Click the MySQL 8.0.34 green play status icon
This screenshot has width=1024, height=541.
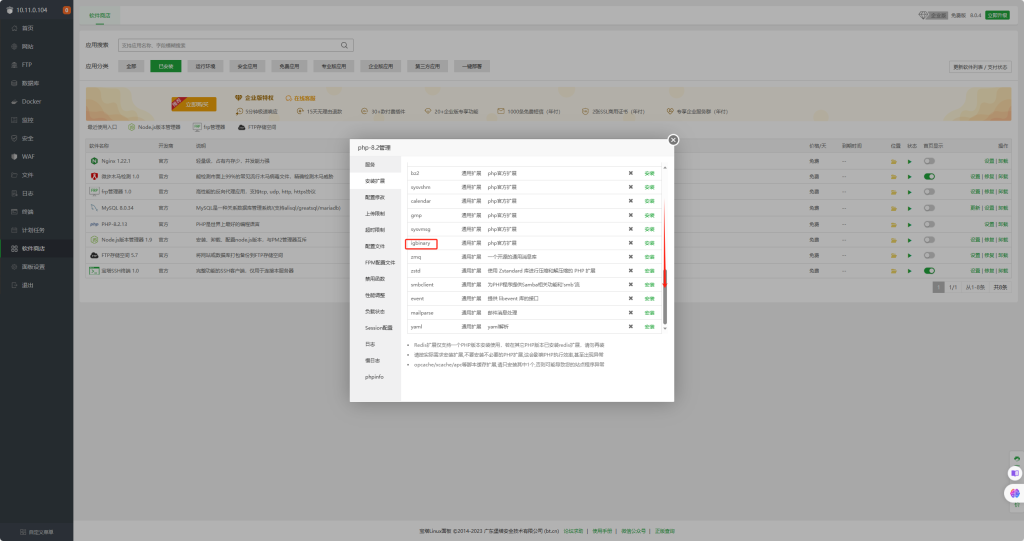[910, 208]
